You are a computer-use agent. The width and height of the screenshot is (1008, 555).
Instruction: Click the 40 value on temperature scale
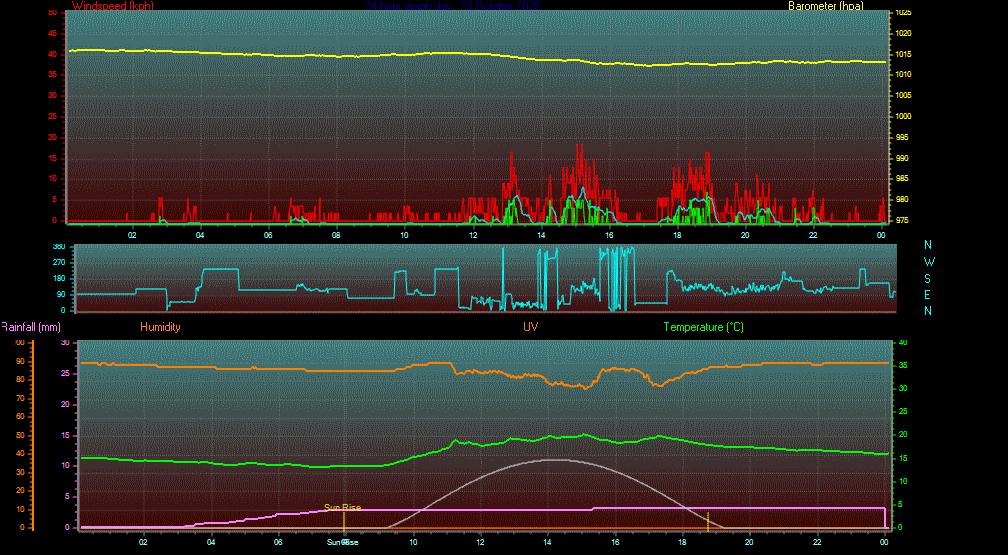(x=903, y=343)
